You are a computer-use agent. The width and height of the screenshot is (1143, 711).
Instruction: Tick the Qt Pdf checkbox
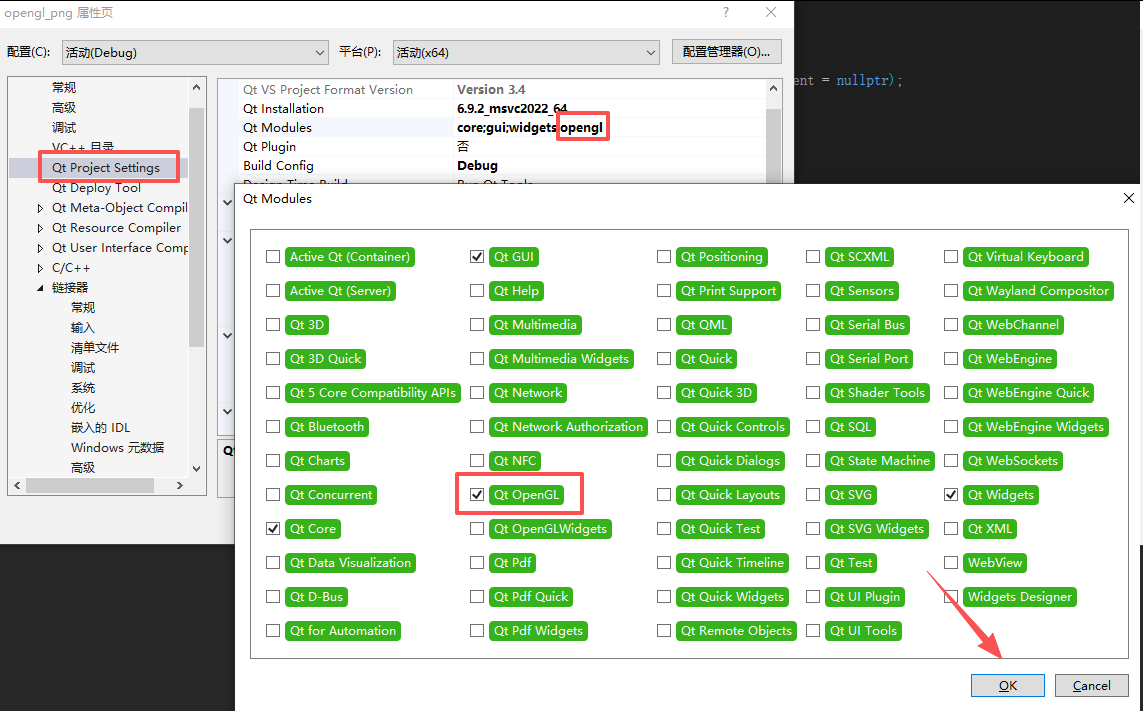pos(477,563)
